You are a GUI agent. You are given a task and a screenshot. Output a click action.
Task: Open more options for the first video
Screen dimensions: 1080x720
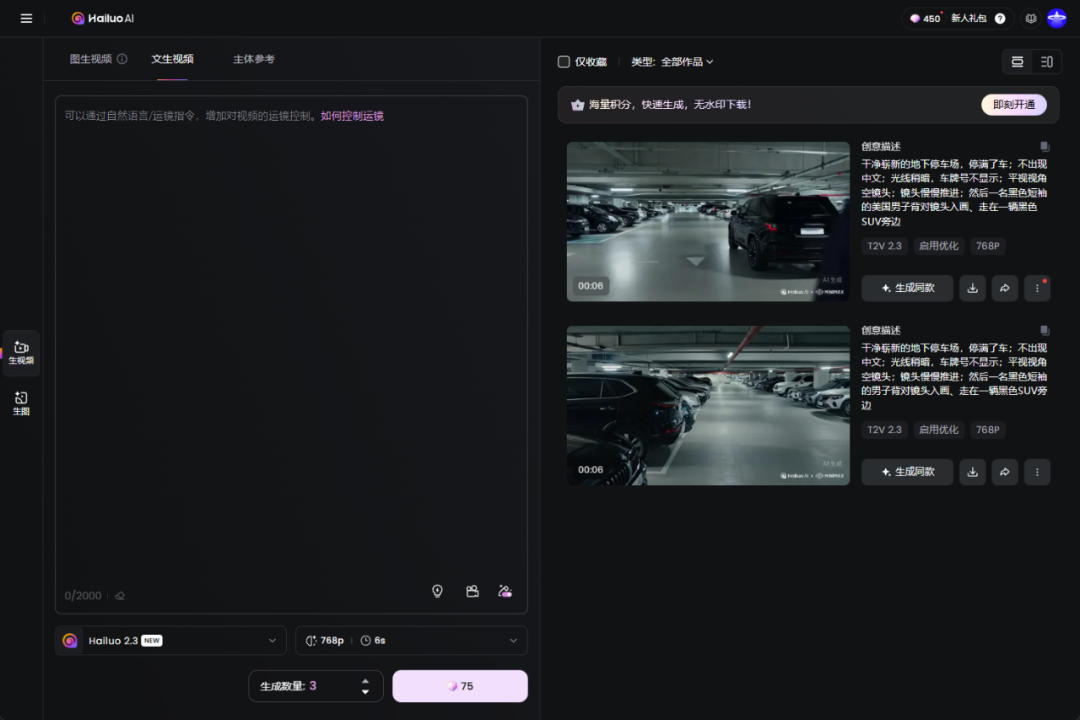pyautogui.click(x=1037, y=288)
